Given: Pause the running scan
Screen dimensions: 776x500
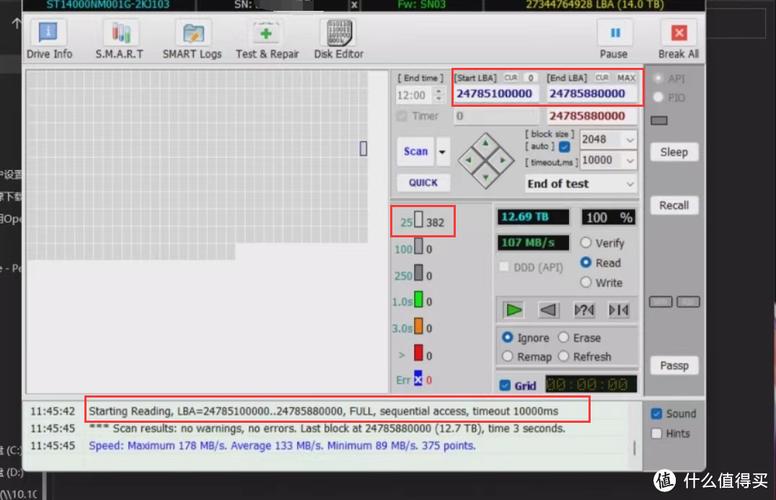Looking at the screenshot, I should point(614,40).
